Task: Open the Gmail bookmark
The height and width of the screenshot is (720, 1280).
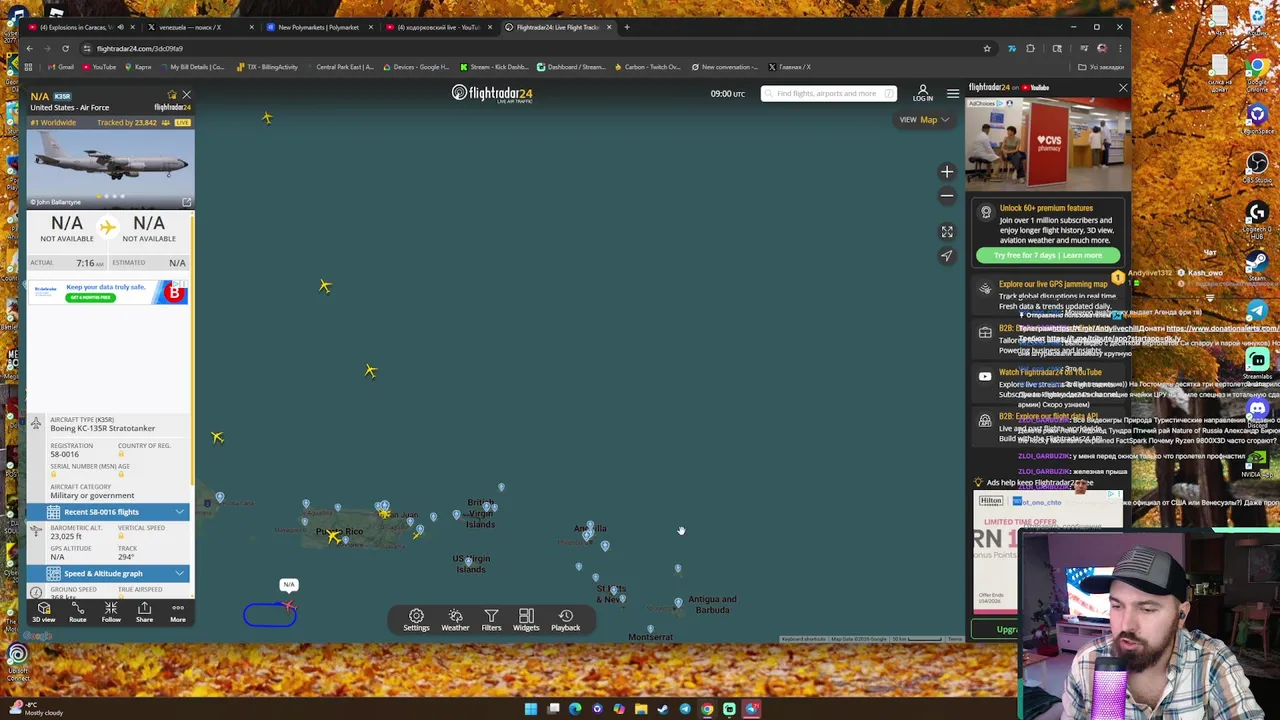Action: (60, 67)
